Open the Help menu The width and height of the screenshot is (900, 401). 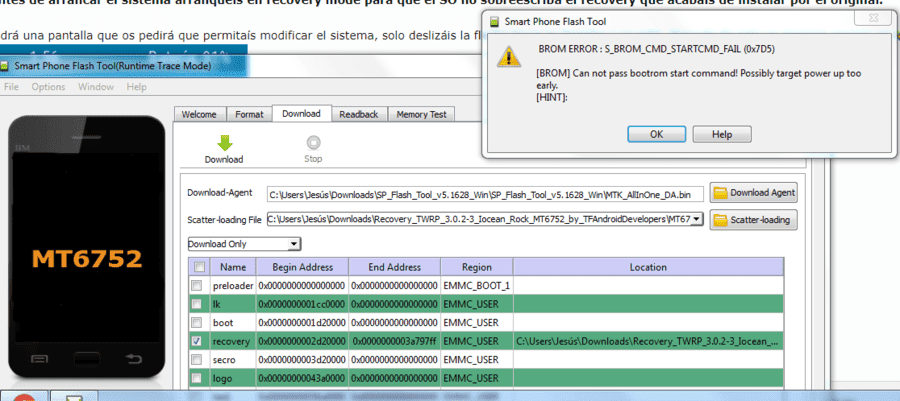point(136,87)
